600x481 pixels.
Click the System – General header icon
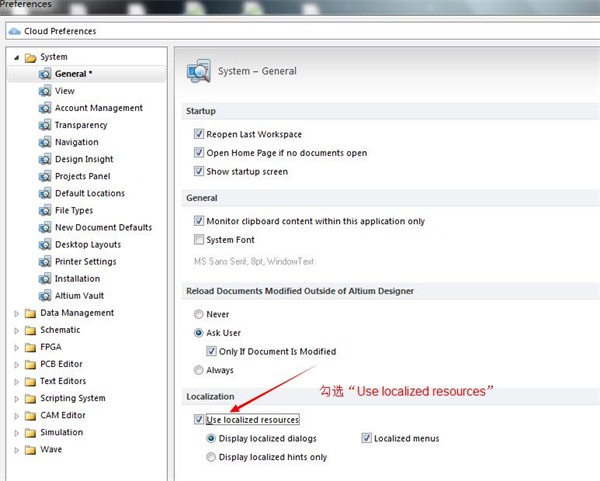(x=199, y=71)
